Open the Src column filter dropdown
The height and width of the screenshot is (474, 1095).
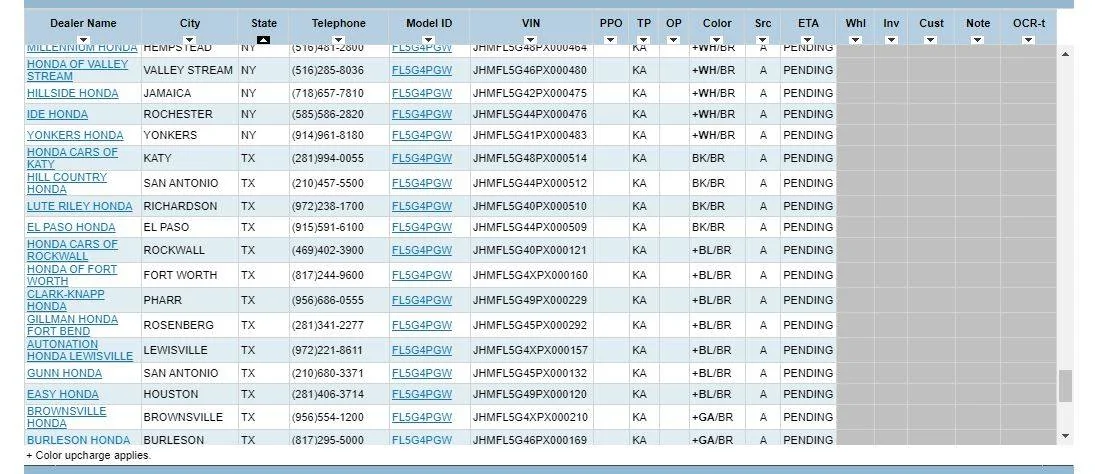763,40
